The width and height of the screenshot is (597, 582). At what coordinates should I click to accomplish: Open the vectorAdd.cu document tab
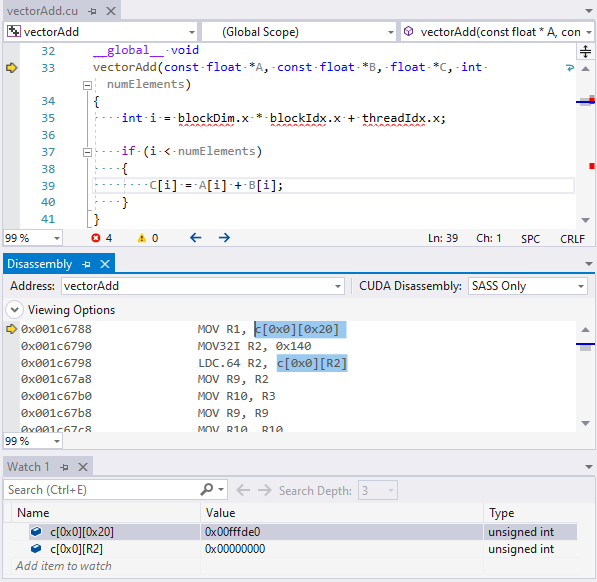point(42,11)
